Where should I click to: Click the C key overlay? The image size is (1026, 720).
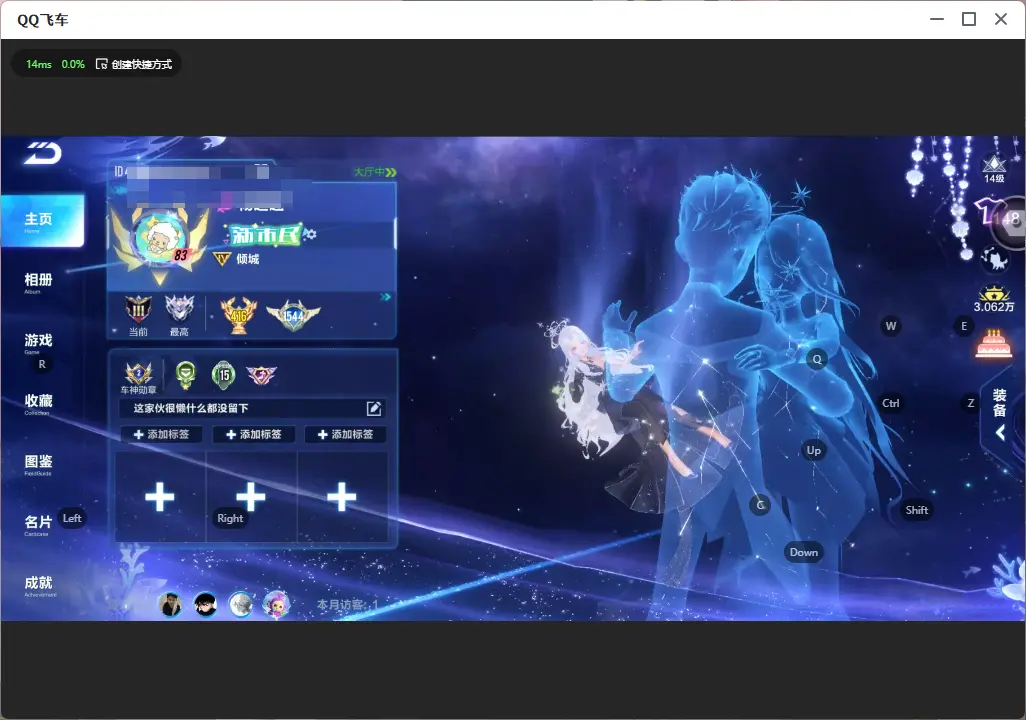pyautogui.click(x=760, y=505)
